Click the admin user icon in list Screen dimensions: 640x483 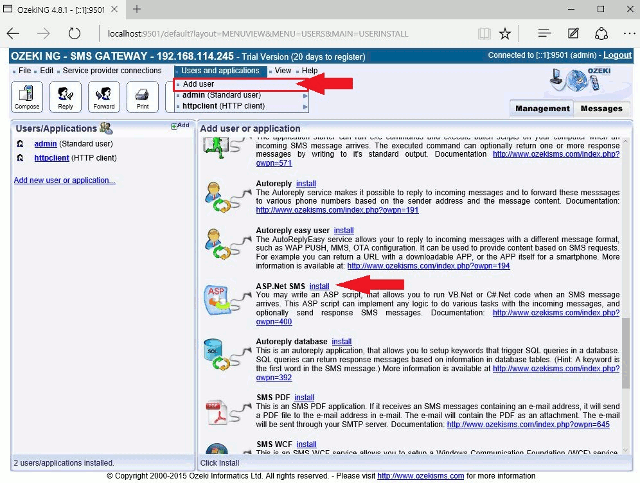pyautogui.click(x=20, y=144)
